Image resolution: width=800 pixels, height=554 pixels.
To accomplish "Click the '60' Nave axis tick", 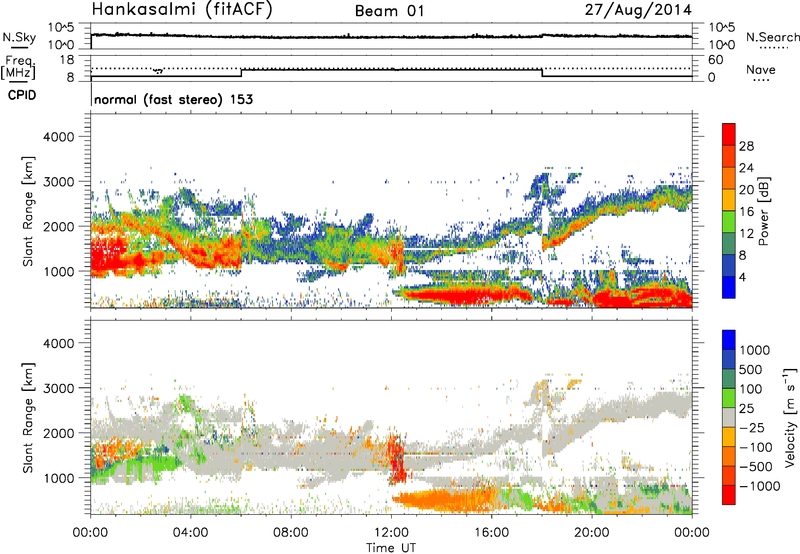I will point(715,60).
